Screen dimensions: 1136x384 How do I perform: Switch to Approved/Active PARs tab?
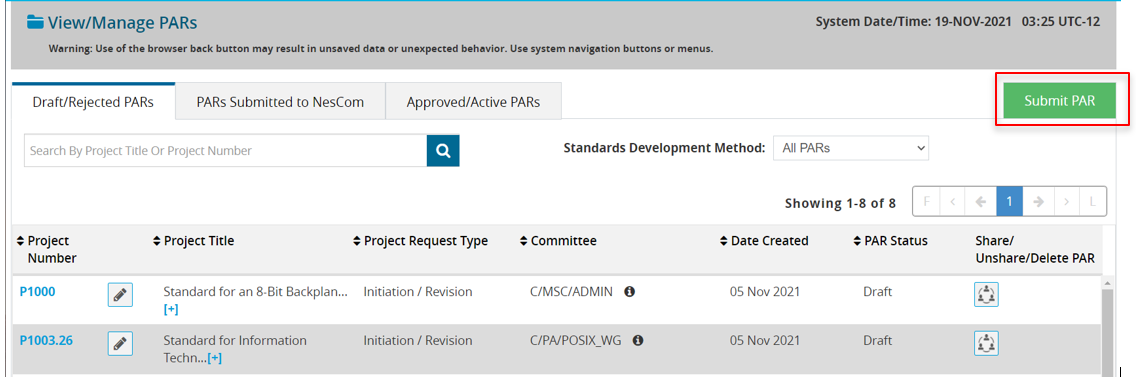[473, 102]
